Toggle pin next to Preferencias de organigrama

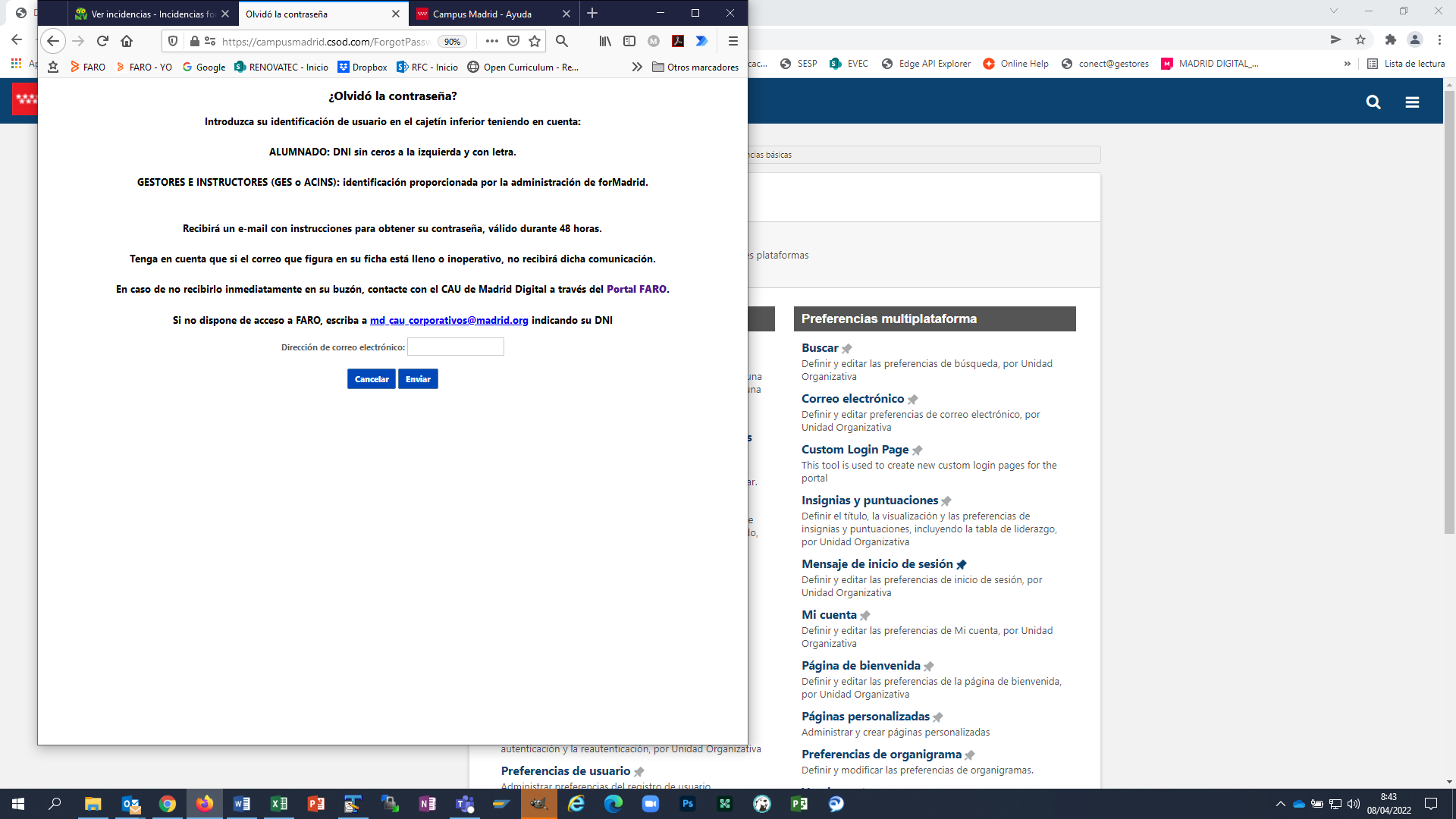pos(970,755)
